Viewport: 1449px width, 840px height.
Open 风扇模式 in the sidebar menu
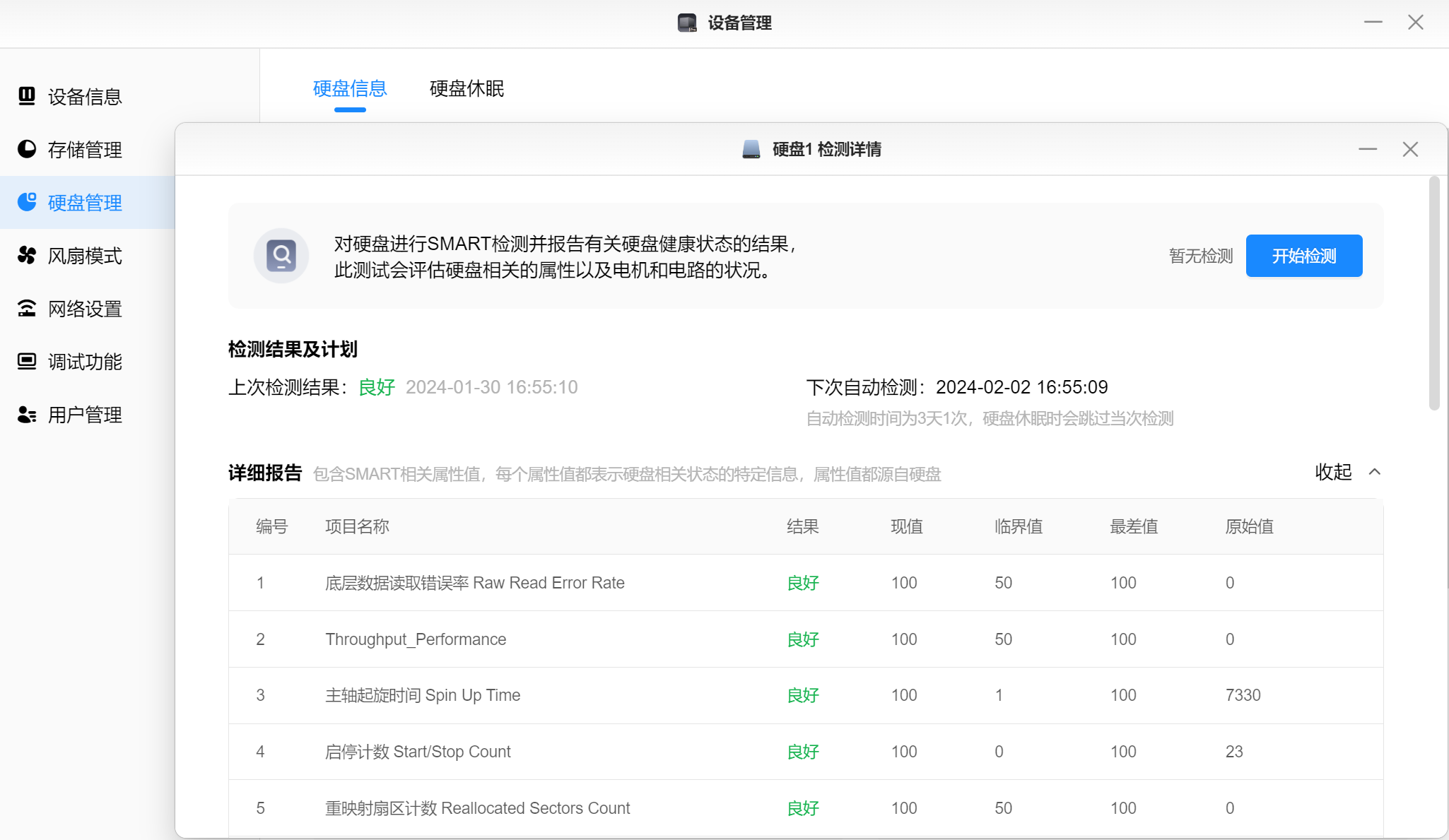(85, 256)
